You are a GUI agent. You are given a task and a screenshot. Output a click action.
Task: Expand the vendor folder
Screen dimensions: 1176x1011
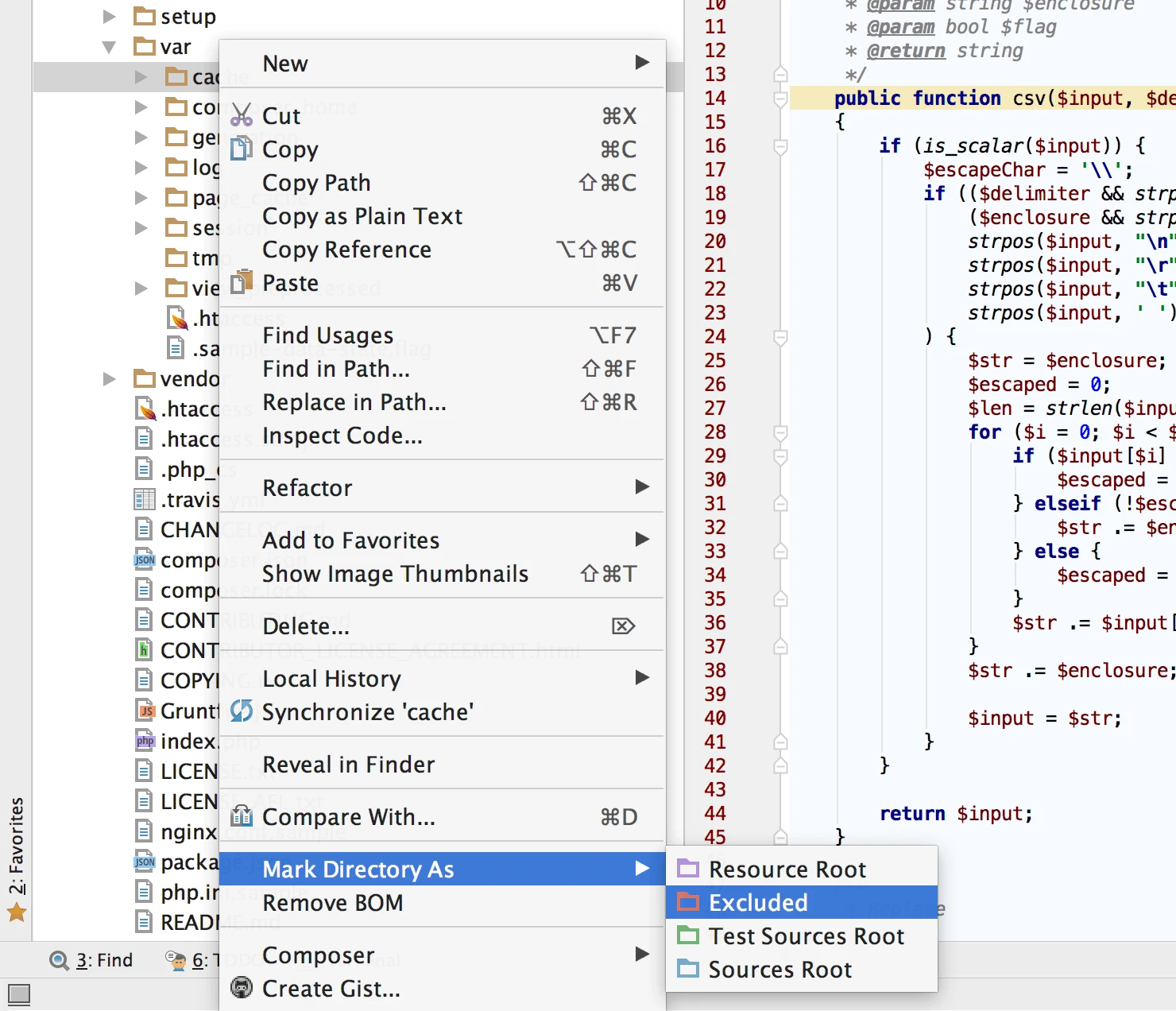click(x=109, y=378)
